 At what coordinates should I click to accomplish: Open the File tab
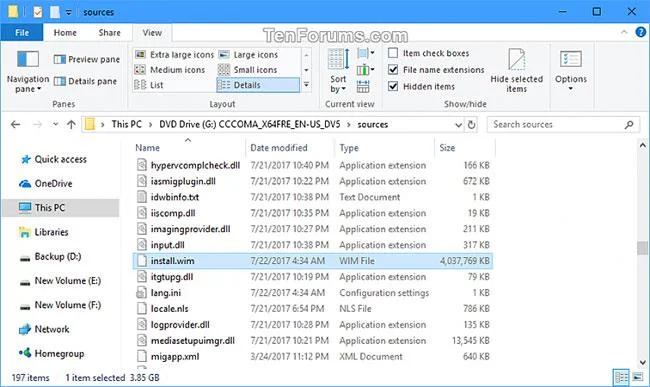pyautogui.click(x=22, y=33)
